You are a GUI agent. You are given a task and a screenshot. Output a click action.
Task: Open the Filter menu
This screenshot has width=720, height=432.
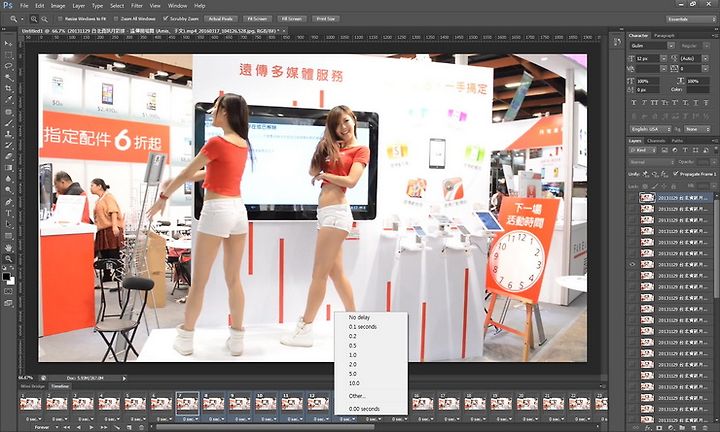(x=137, y=6)
